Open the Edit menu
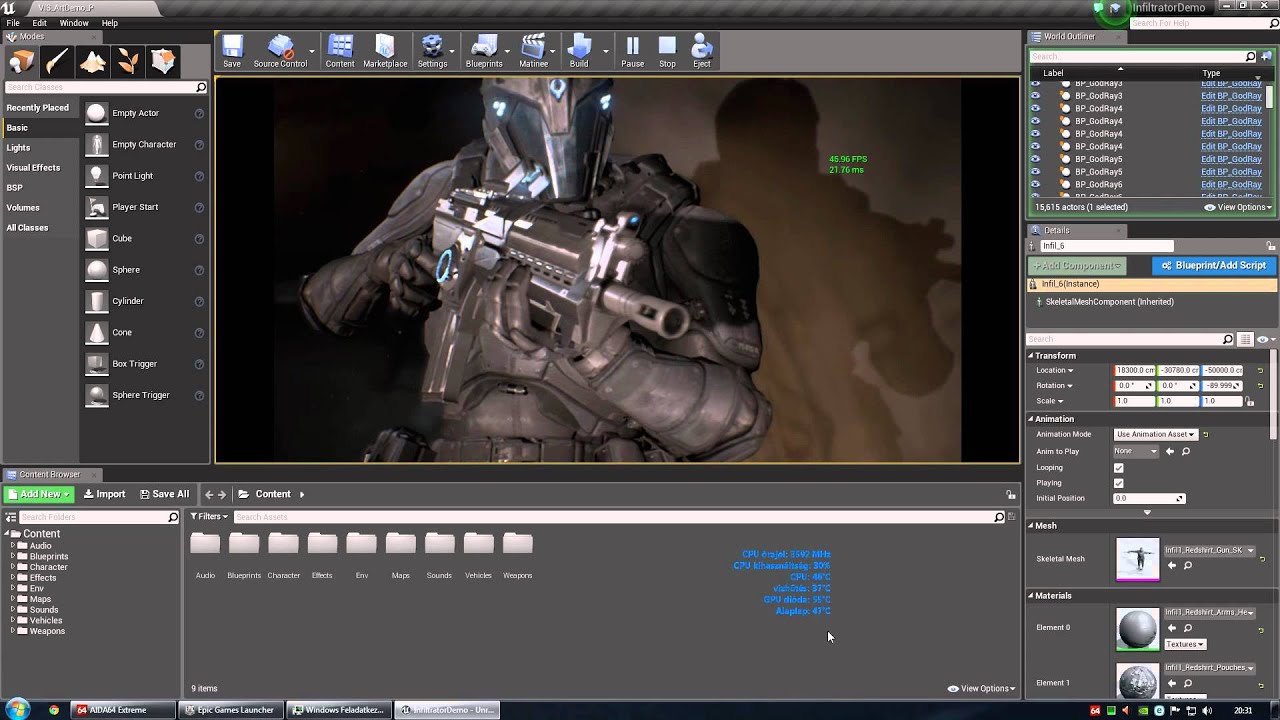 pyautogui.click(x=40, y=23)
